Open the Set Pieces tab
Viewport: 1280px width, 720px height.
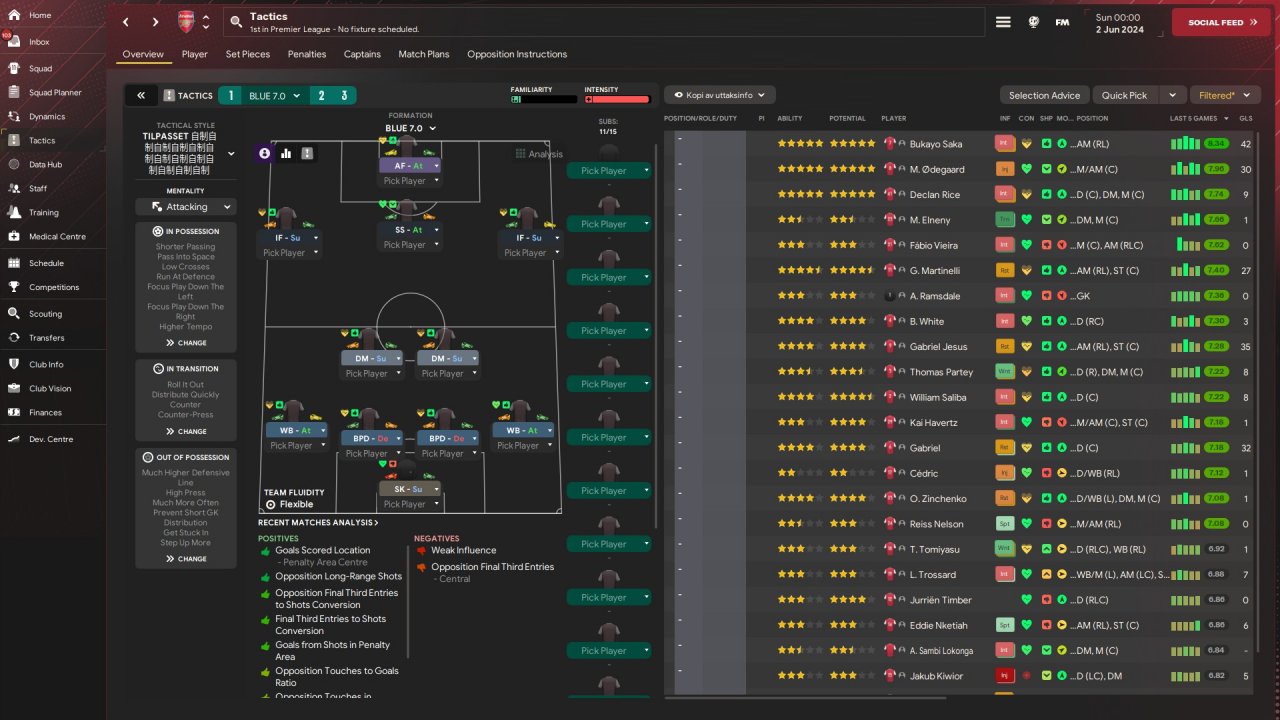248,54
